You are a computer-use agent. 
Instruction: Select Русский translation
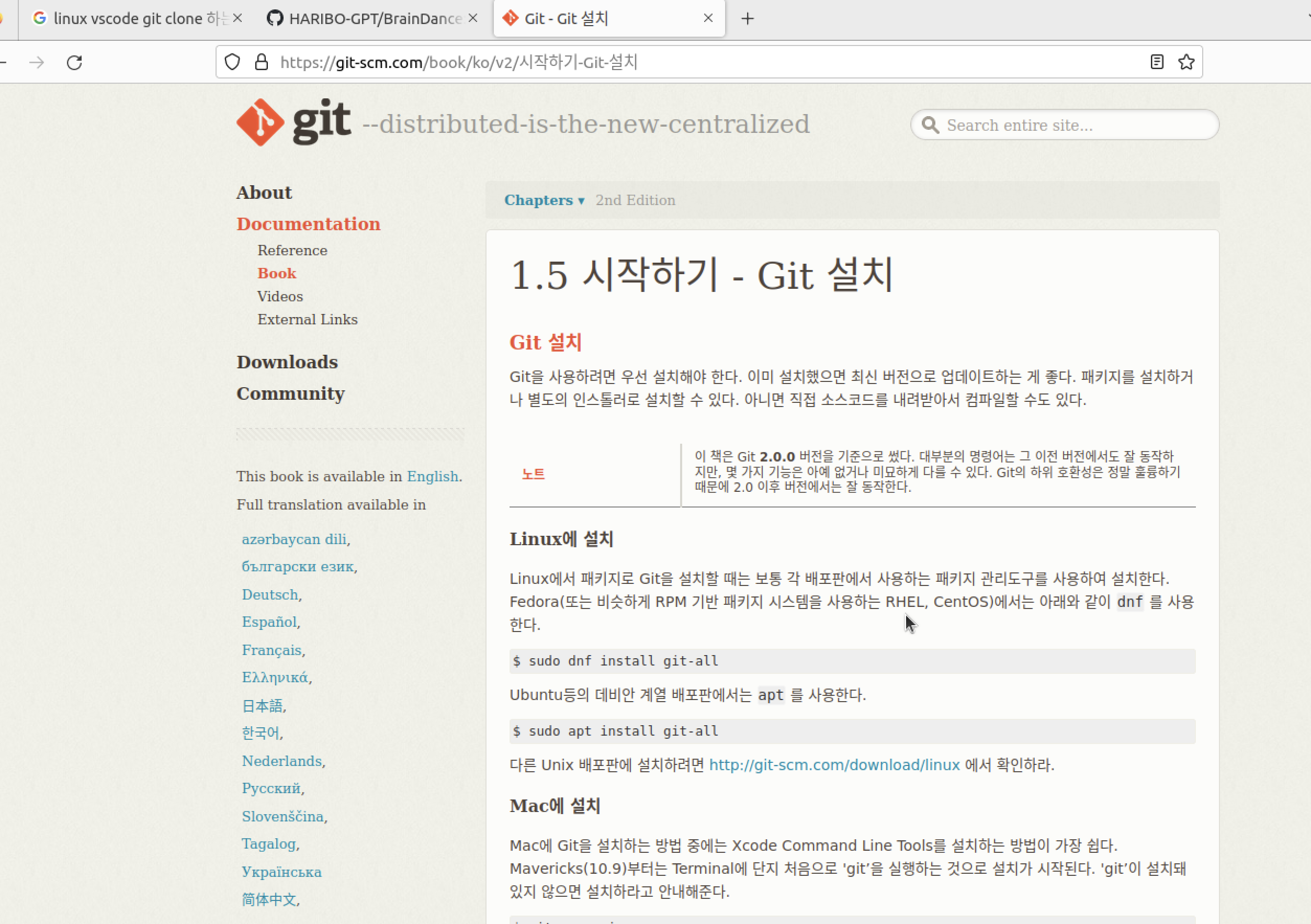pos(270,788)
